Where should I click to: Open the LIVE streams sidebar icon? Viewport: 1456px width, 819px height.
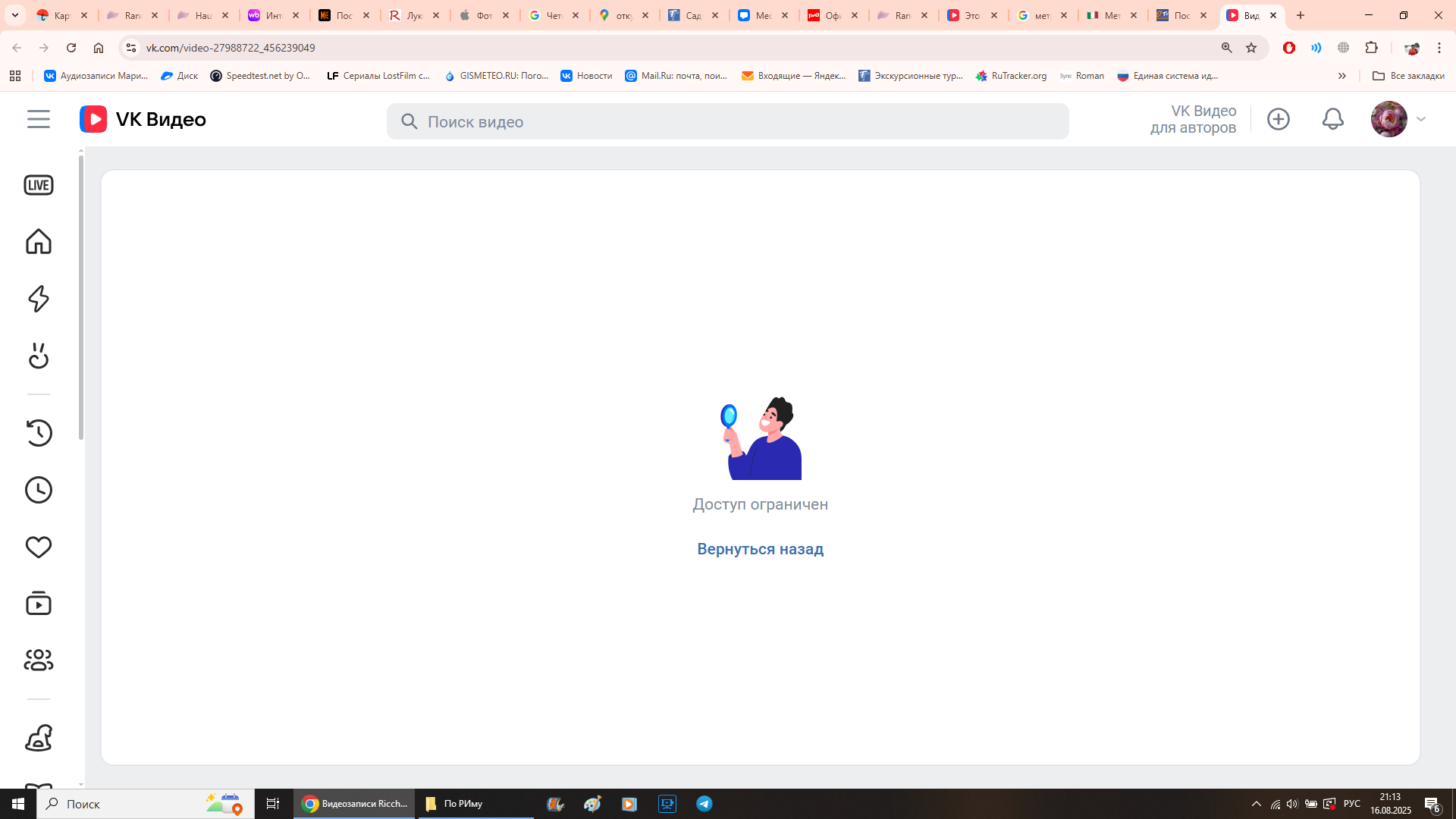click(39, 185)
